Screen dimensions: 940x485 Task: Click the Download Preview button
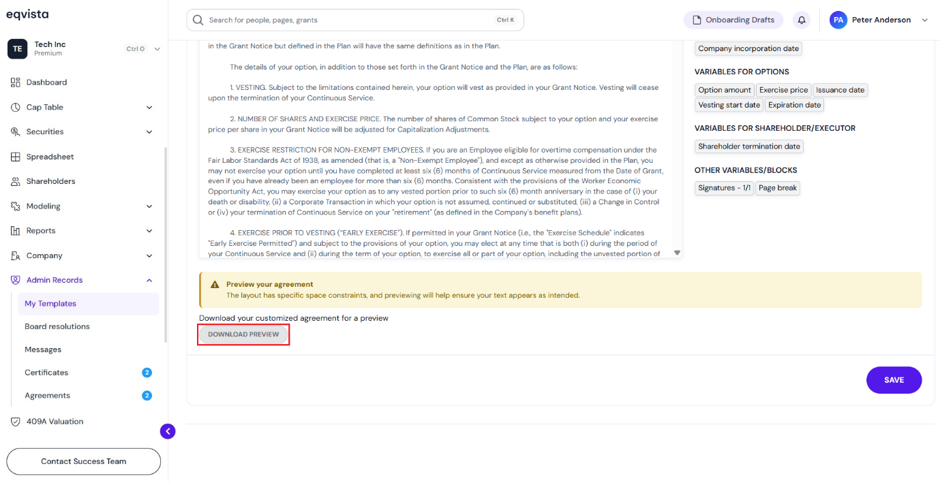point(243,334)
